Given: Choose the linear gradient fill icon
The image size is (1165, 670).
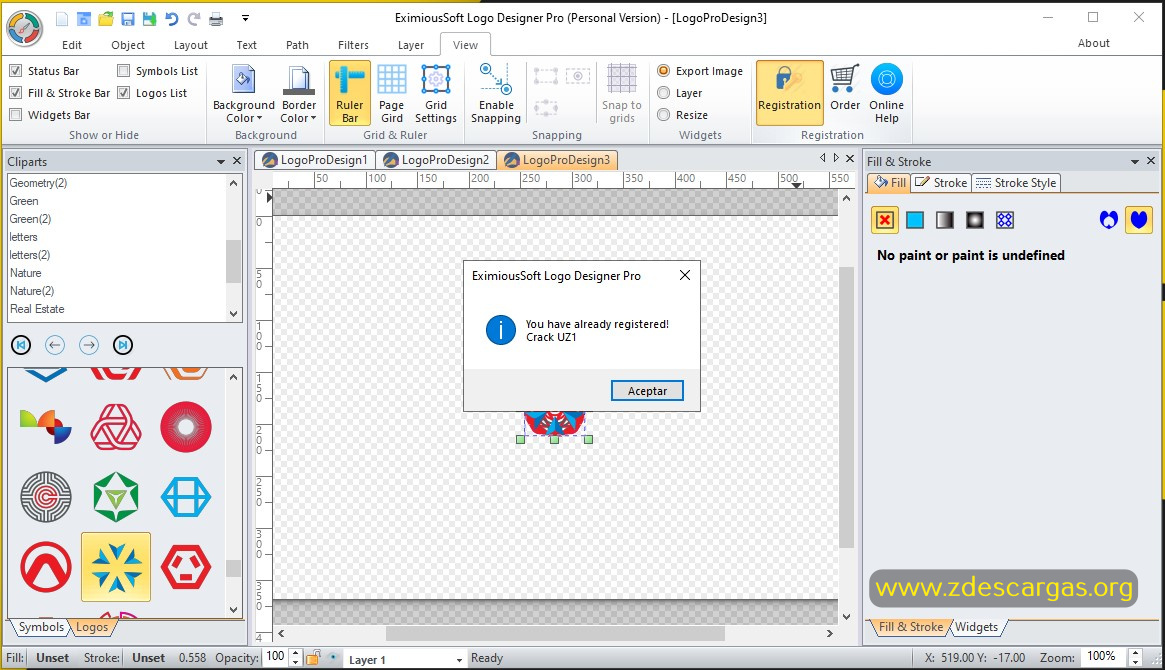Looking at the screenshot, I should coord(944,220).
